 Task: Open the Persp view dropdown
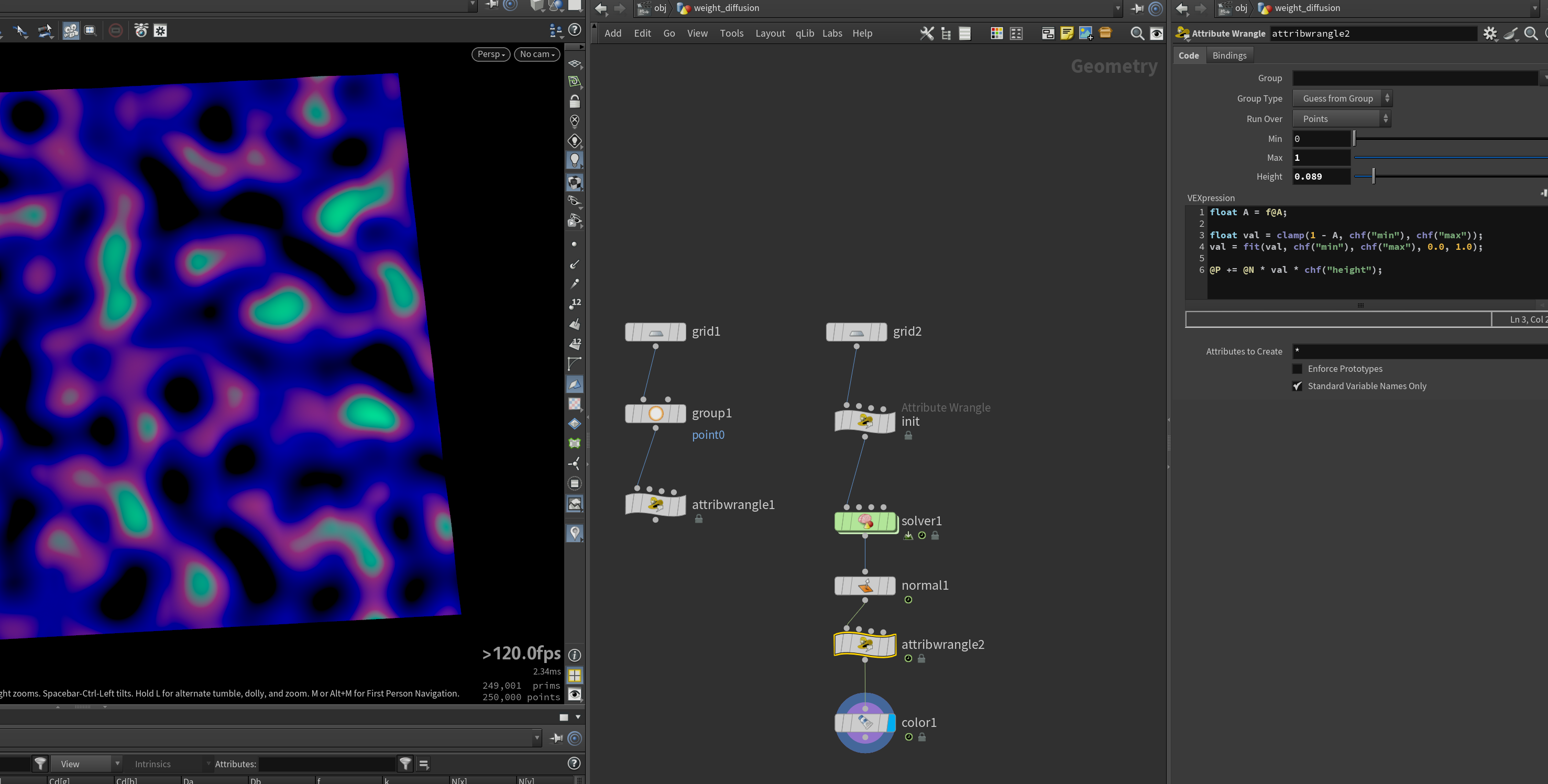click(491, 54)
